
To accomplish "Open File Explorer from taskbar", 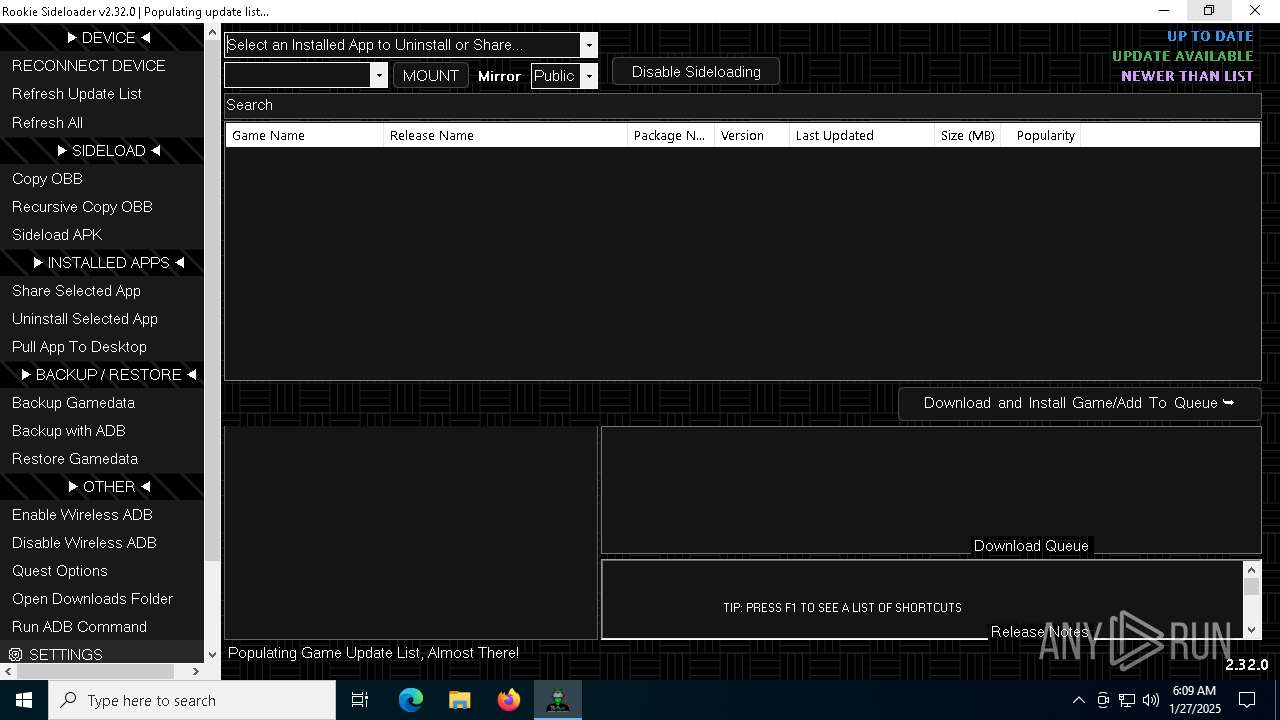I will (459, 700).
